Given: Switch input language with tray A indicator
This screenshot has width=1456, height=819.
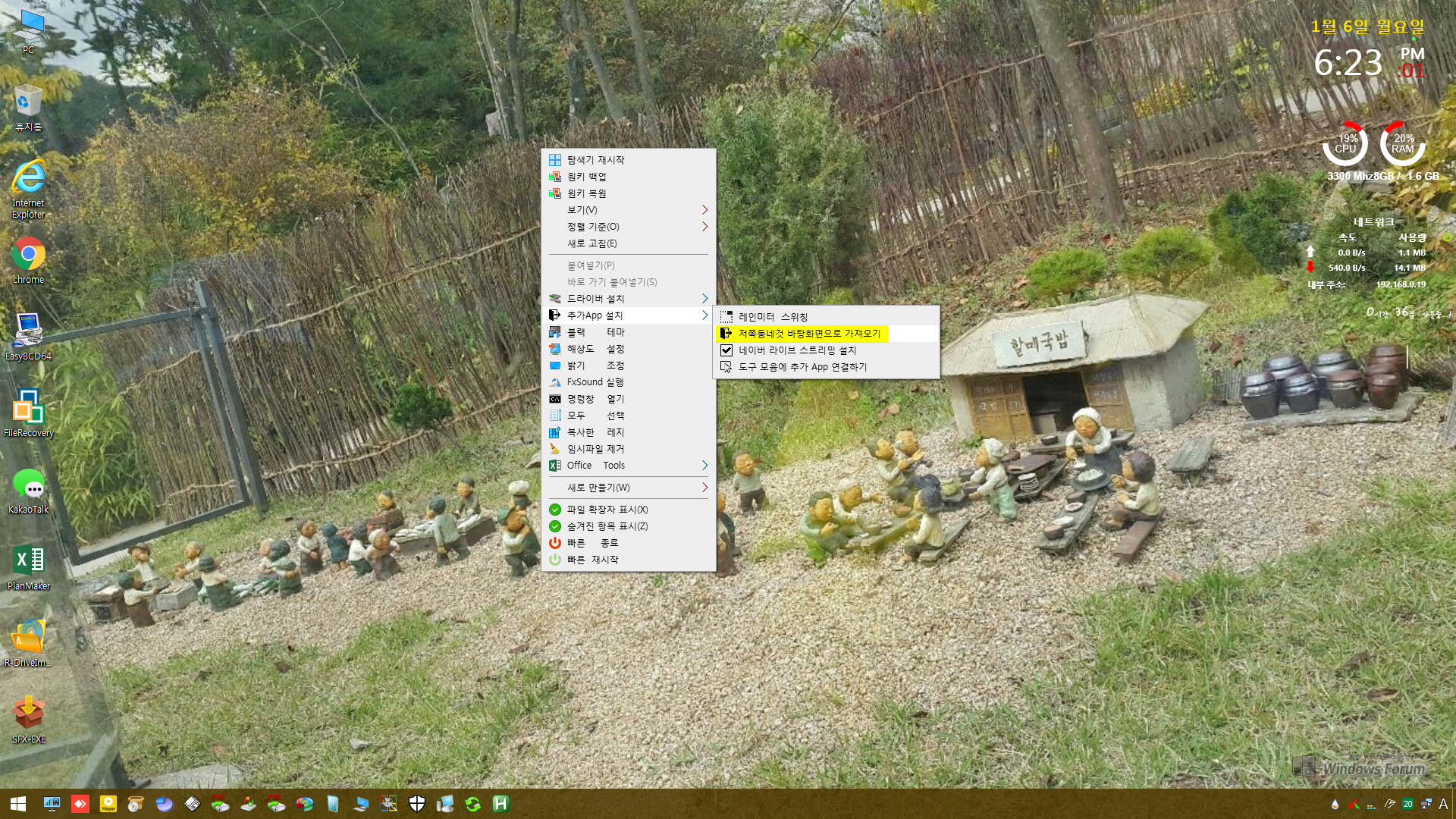Looking at the screenshot, I should [1444, 805].
